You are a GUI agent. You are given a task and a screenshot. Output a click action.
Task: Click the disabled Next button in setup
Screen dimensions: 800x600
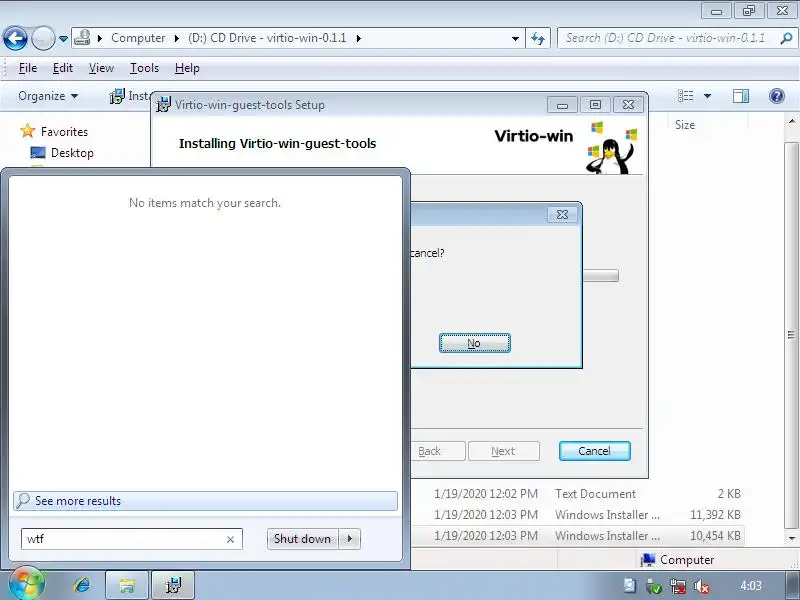point(504,451)
